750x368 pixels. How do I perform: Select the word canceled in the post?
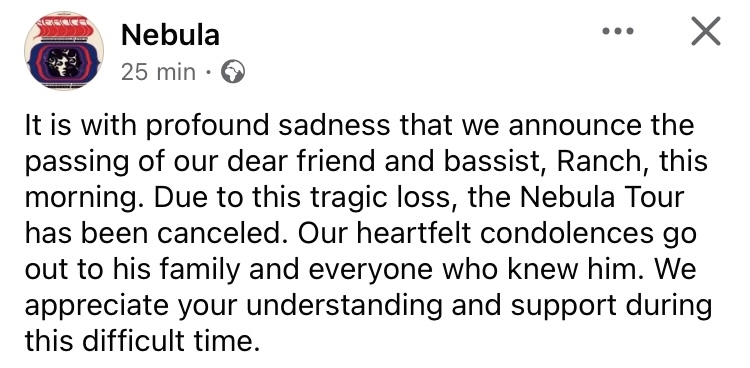point(222,233)
